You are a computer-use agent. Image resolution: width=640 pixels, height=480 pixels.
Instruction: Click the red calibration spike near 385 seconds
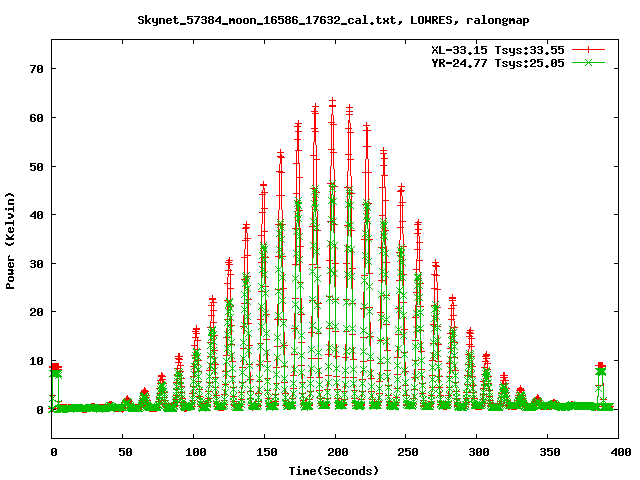coord(600,365)
